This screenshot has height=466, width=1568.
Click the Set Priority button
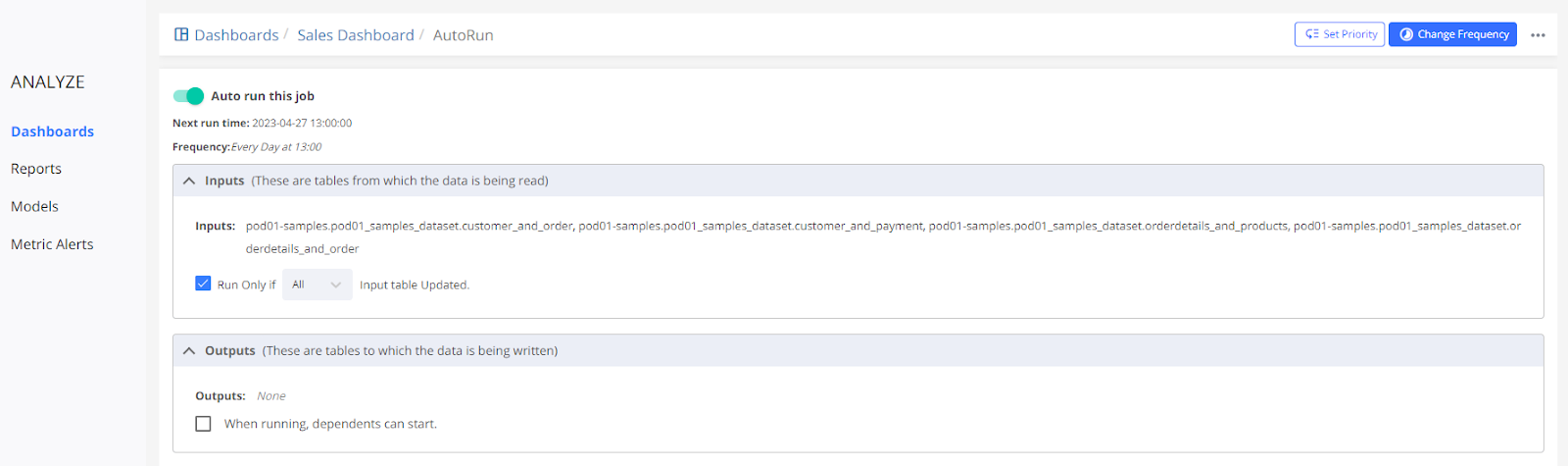click(x=1340, y=34)
